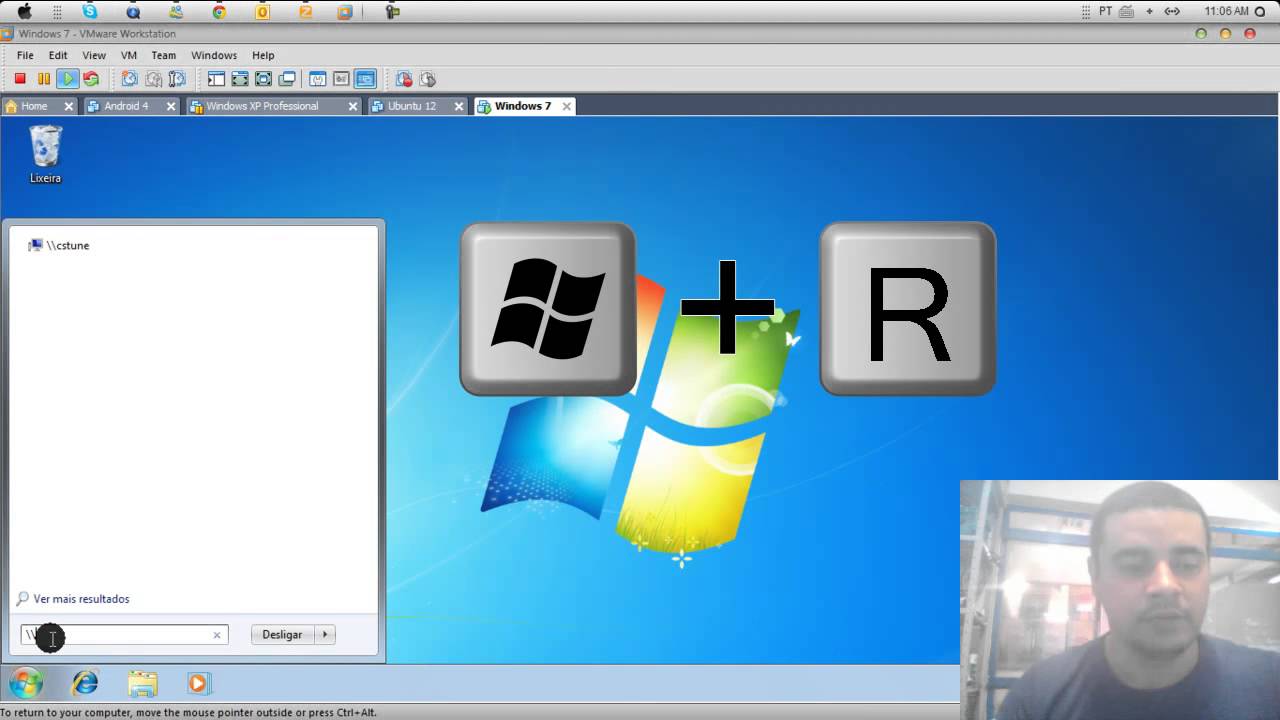
Task: Click the Skype icon in the top bar
Action: point(90,11)
